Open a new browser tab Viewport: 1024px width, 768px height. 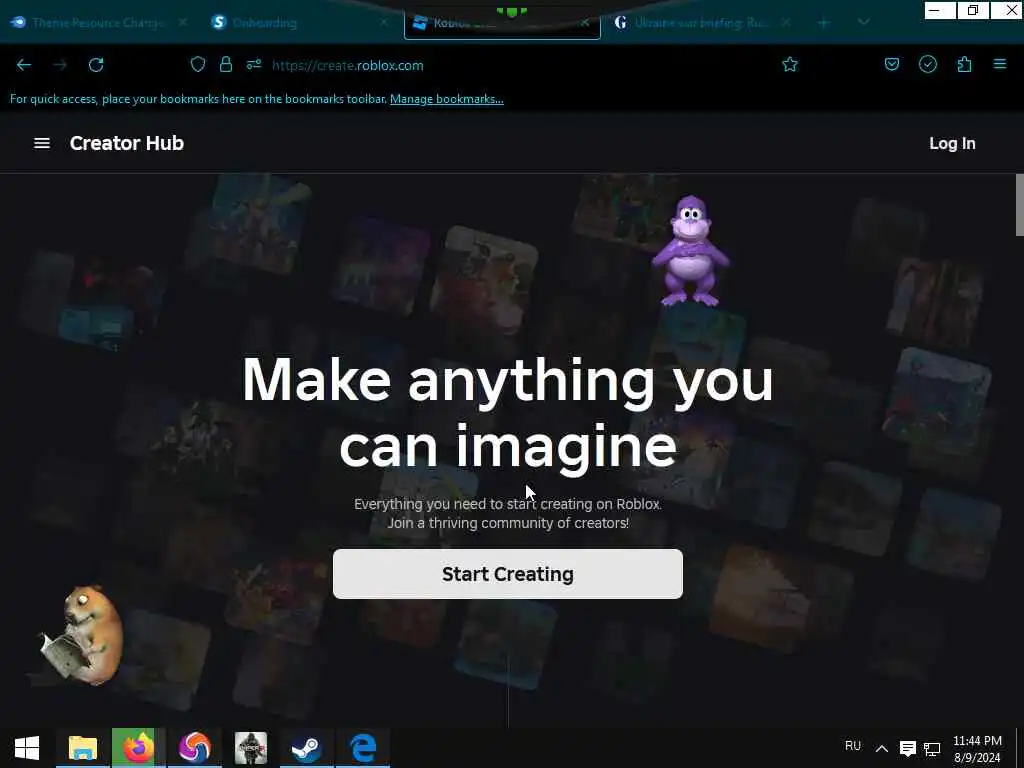pos(824,22)
